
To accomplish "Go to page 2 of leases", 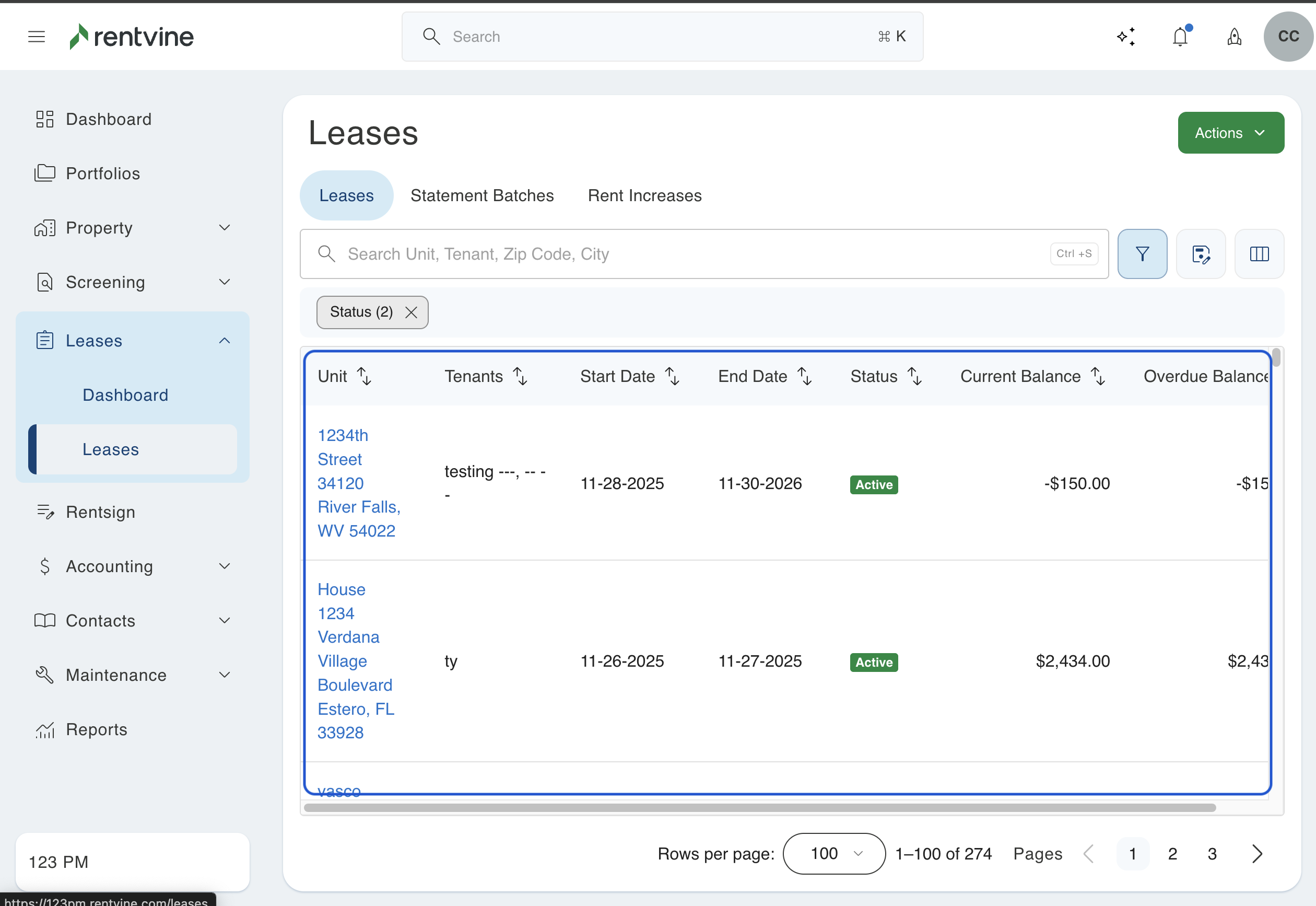I will [1172, 854].
